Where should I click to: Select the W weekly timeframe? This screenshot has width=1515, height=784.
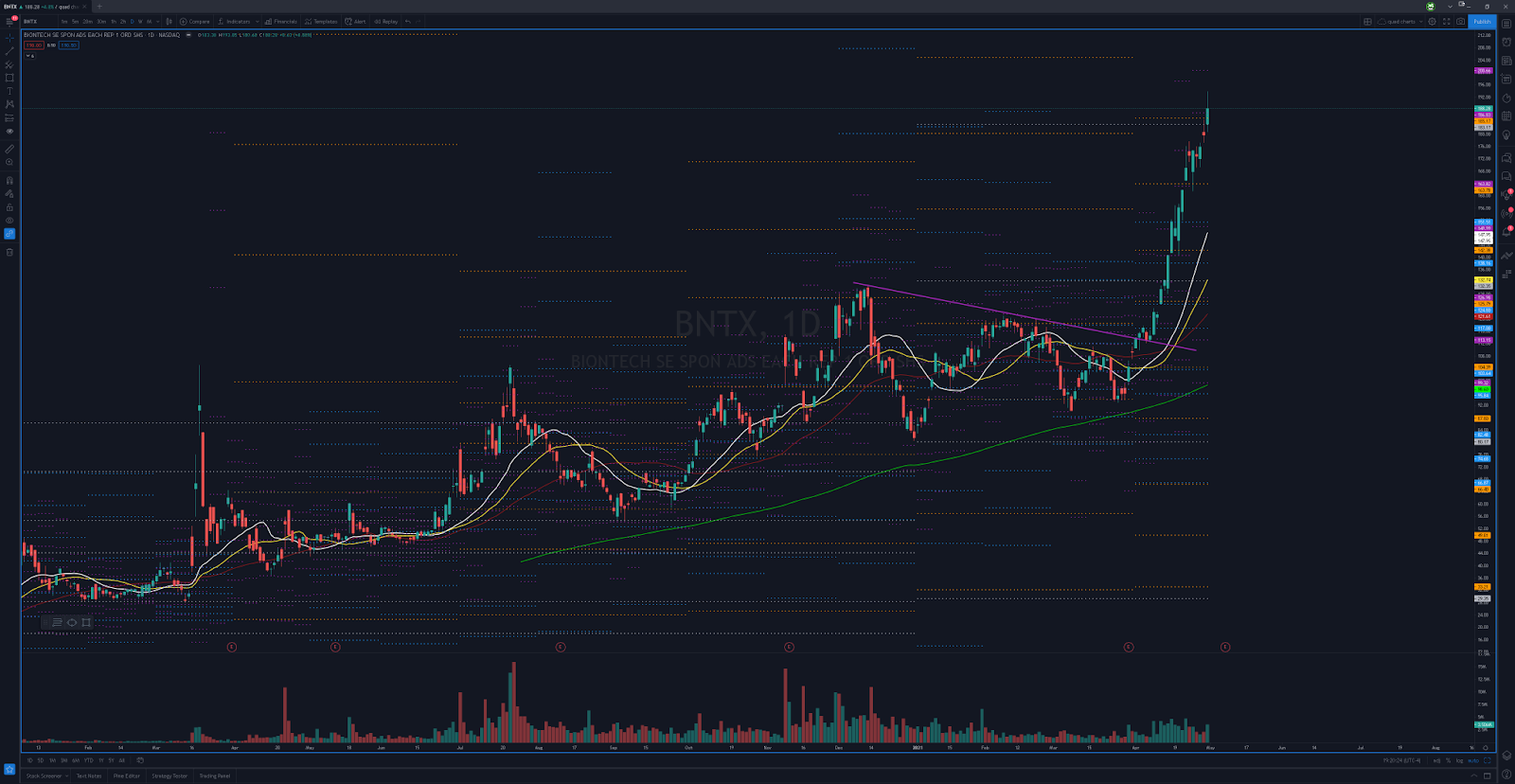click(x=140, y=21)
